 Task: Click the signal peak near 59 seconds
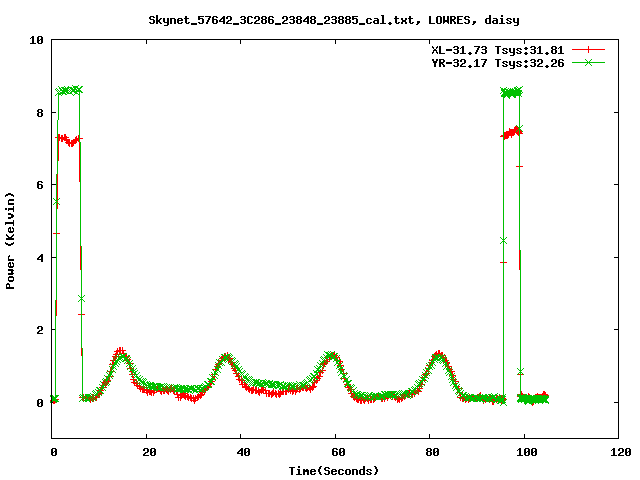331,355
